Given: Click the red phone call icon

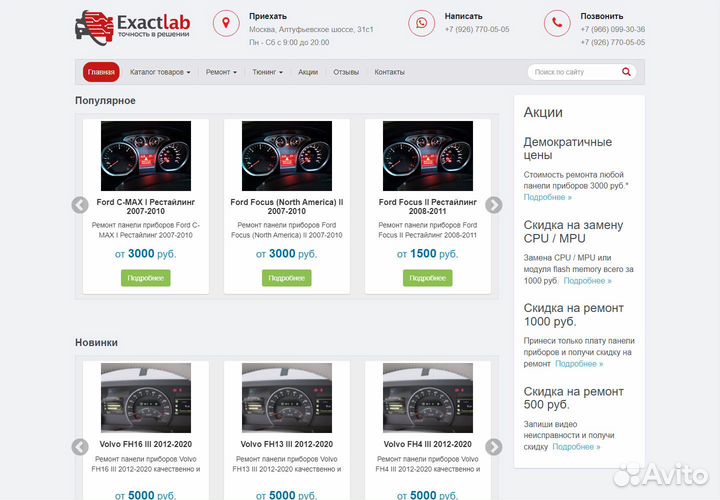Looking at the screenshot, I should point(557,23).
